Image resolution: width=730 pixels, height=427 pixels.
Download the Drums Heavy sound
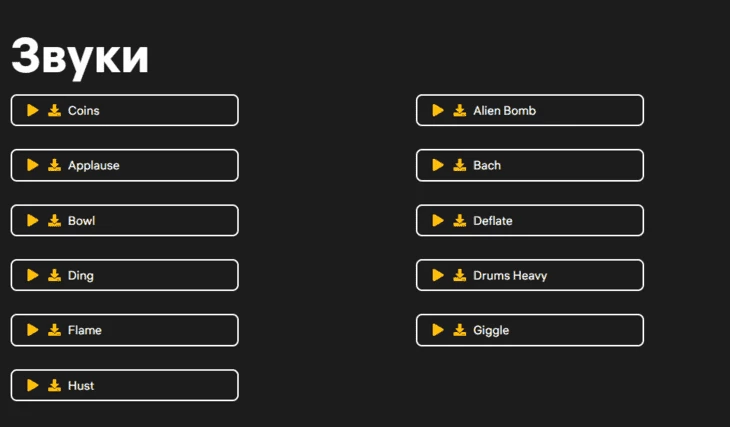pos(459,275)
